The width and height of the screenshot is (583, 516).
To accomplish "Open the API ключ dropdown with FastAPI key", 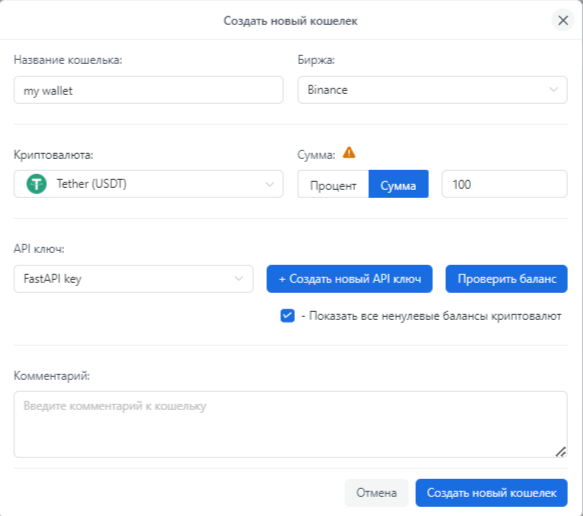I will click(x=133, y=279).
